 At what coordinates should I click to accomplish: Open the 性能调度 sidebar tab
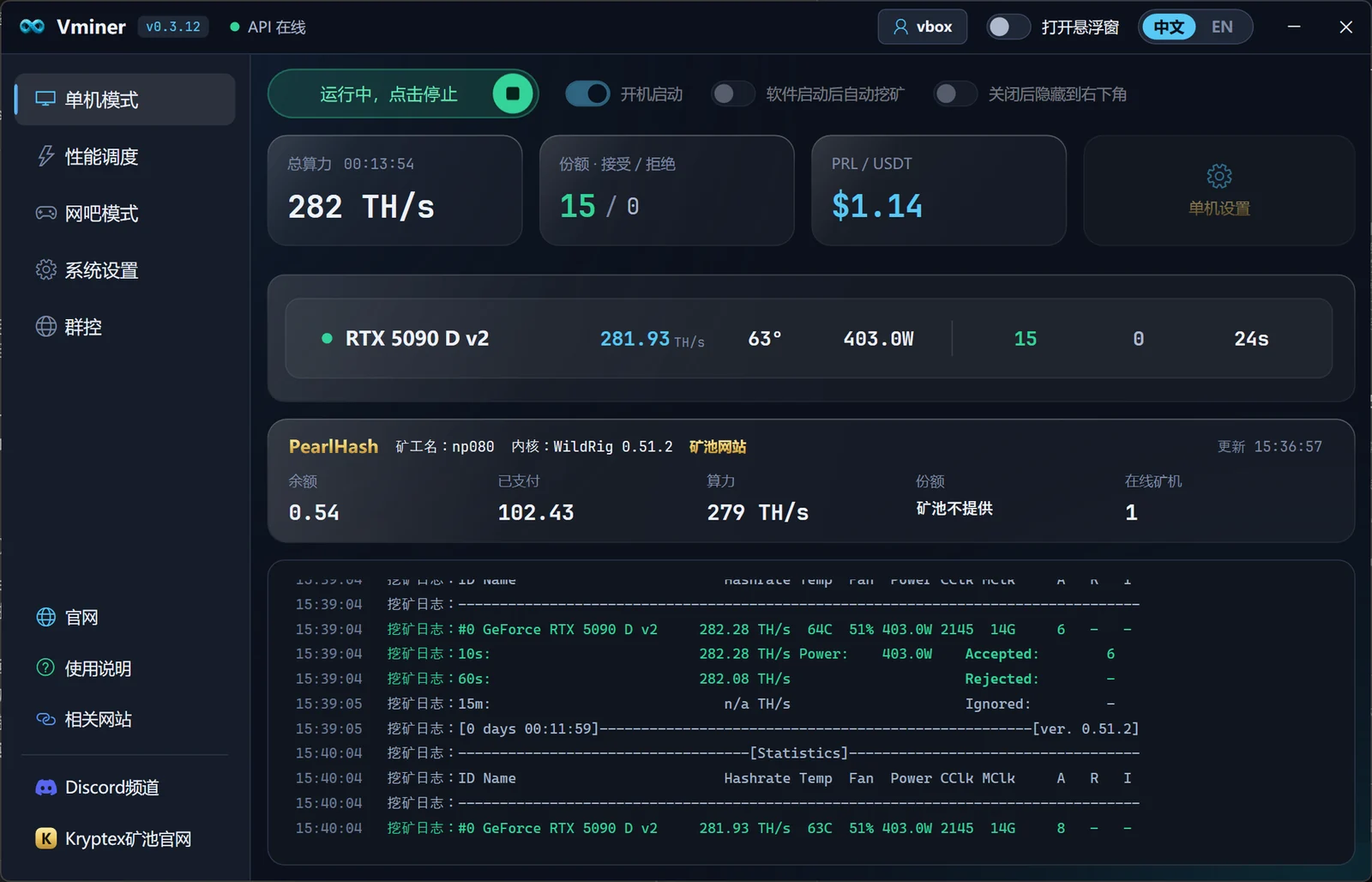(125, 156)
